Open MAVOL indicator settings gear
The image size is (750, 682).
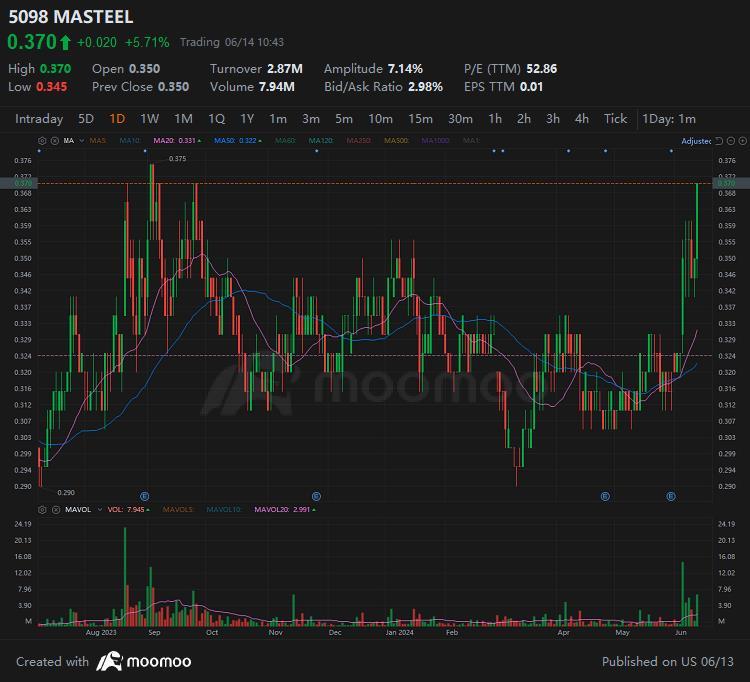tap(42, 510)
